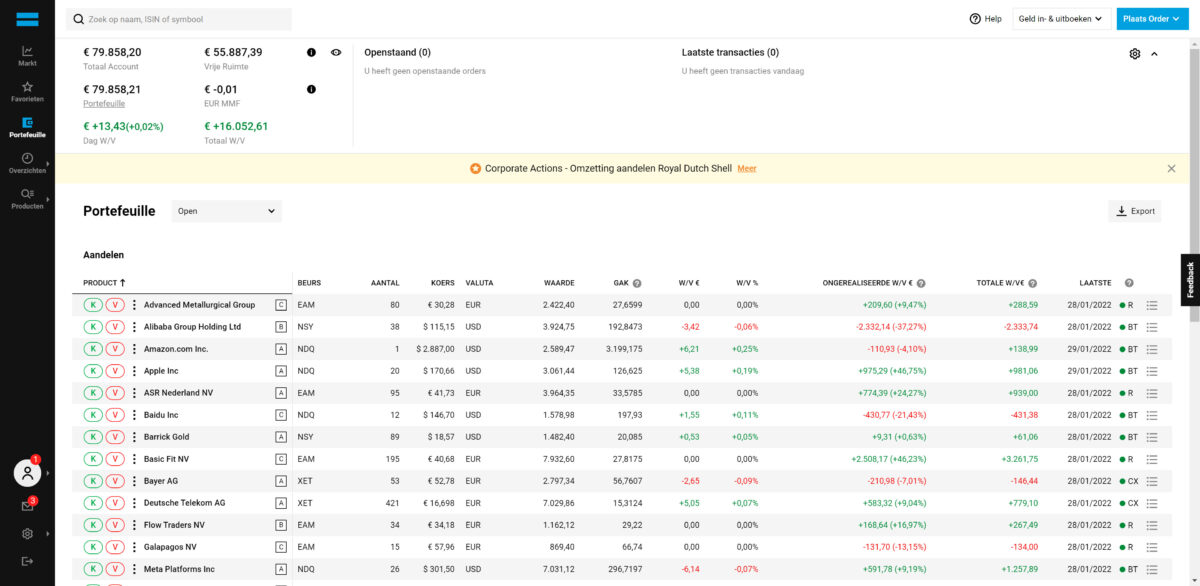Click the Totaal W/V value € +16.052,61
Screen dimensions: 1200x586
tap(236, 126)
